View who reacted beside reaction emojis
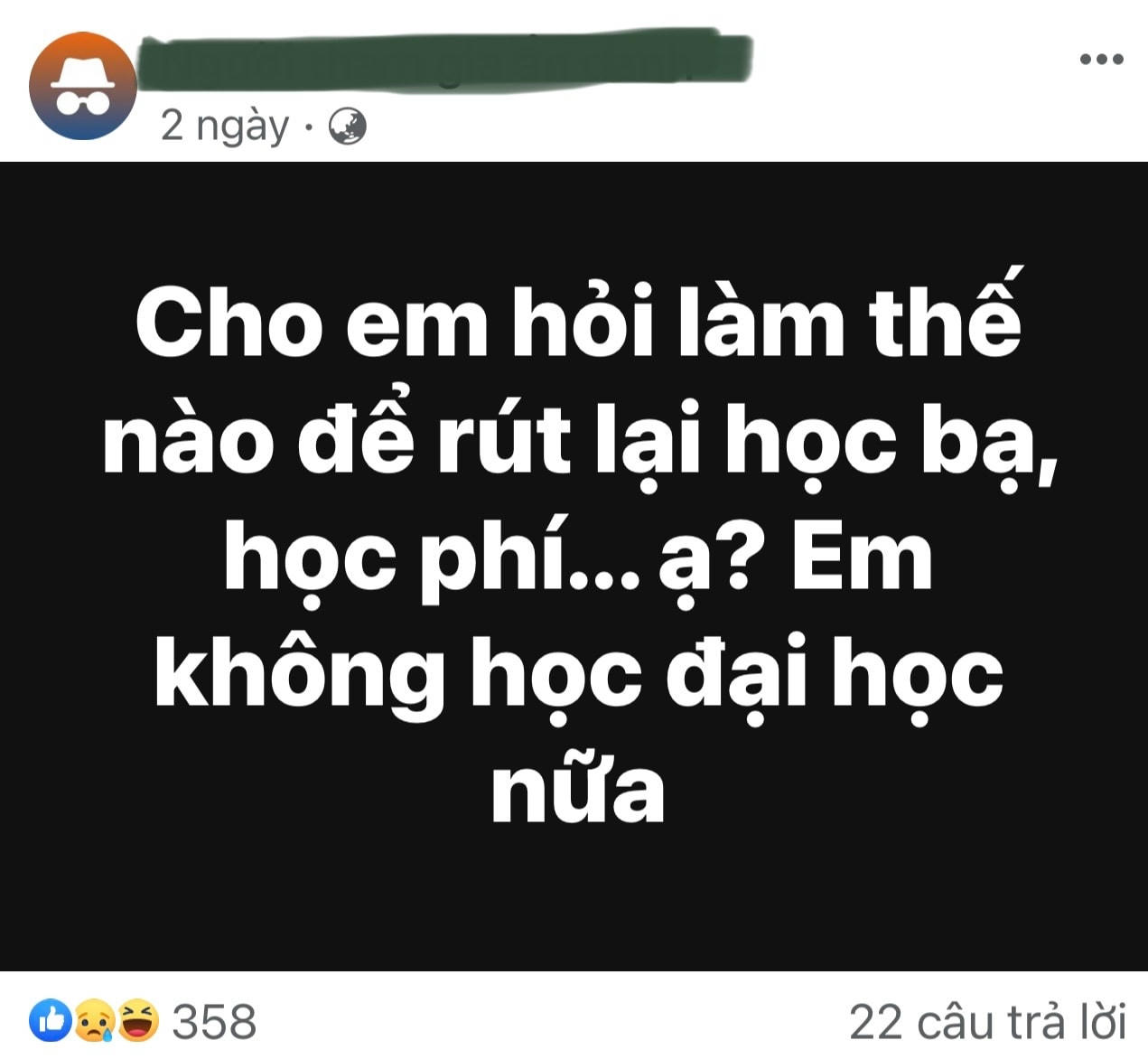 point(214,1022)
